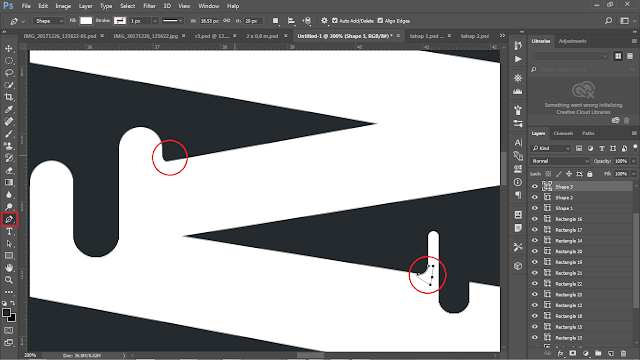The height and width of the screenshot is (360, 640).
Task: Open the stroke line type dropdown
Action: click(x=172, y=21)
